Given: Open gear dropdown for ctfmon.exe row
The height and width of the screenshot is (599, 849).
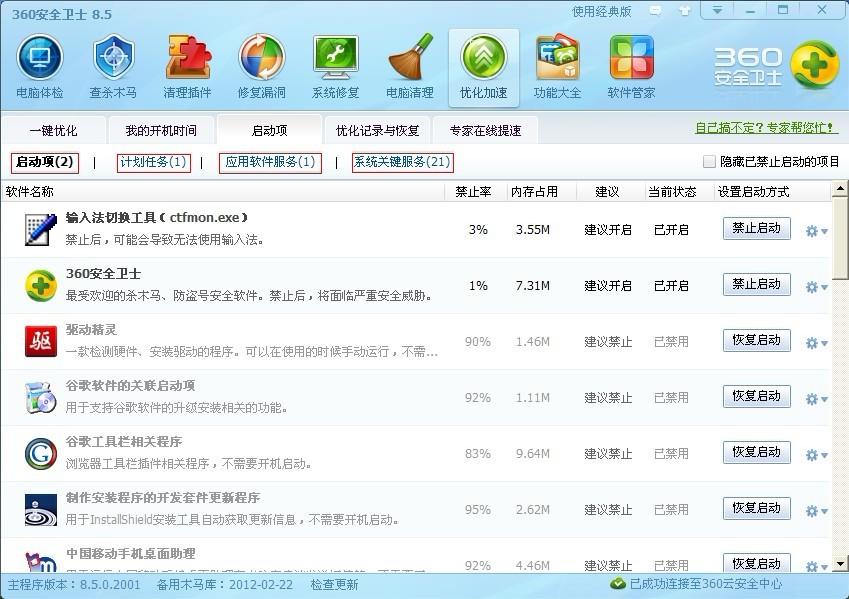Looking at the screenshot, I should click(x=817, y=231).
